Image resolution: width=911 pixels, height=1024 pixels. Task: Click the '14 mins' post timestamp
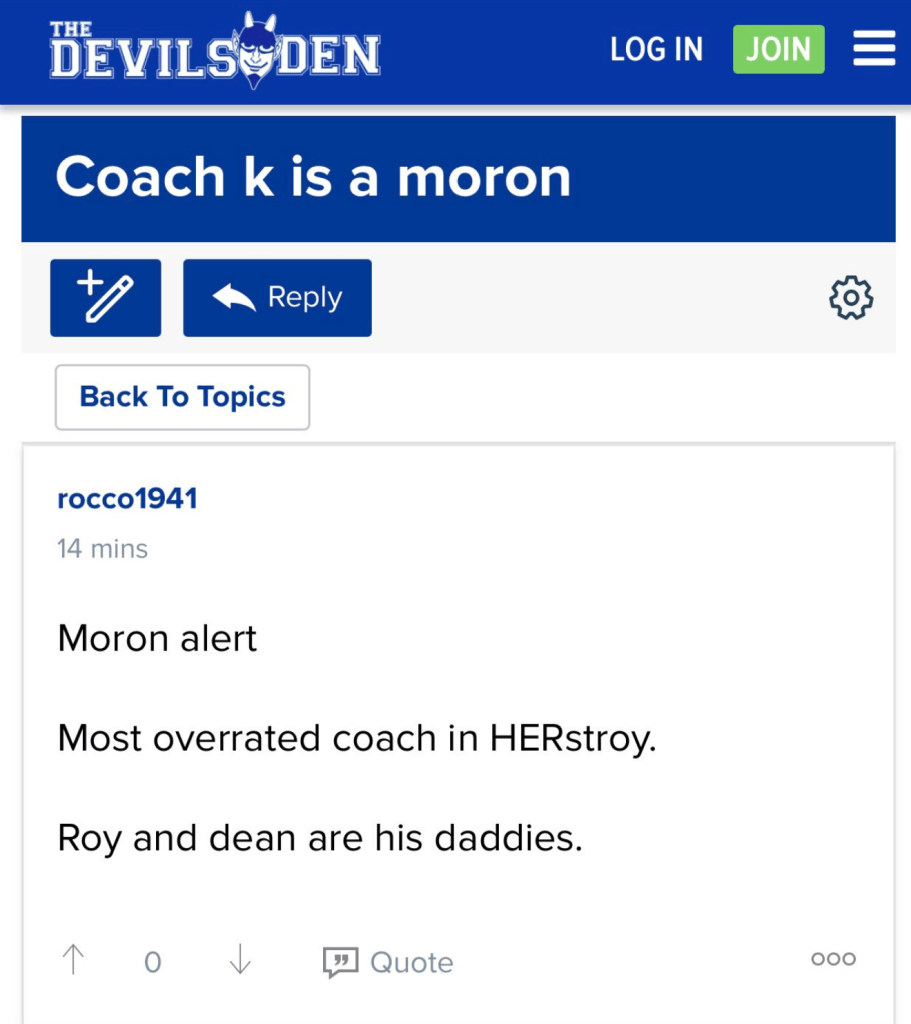[102, 549]
